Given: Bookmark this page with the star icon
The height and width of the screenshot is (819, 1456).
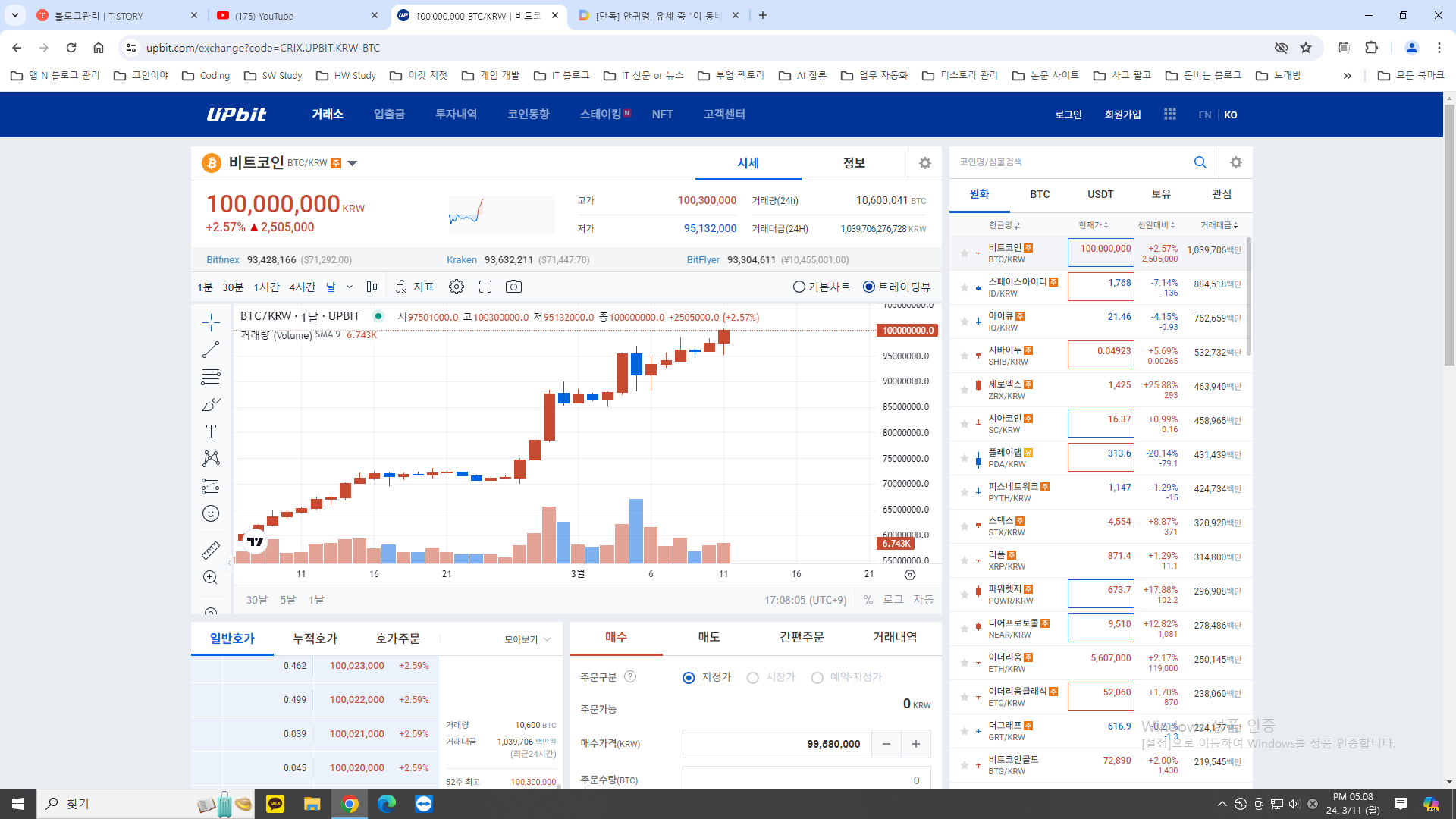Looking at the screenshot, I should tap(1306, 48).
